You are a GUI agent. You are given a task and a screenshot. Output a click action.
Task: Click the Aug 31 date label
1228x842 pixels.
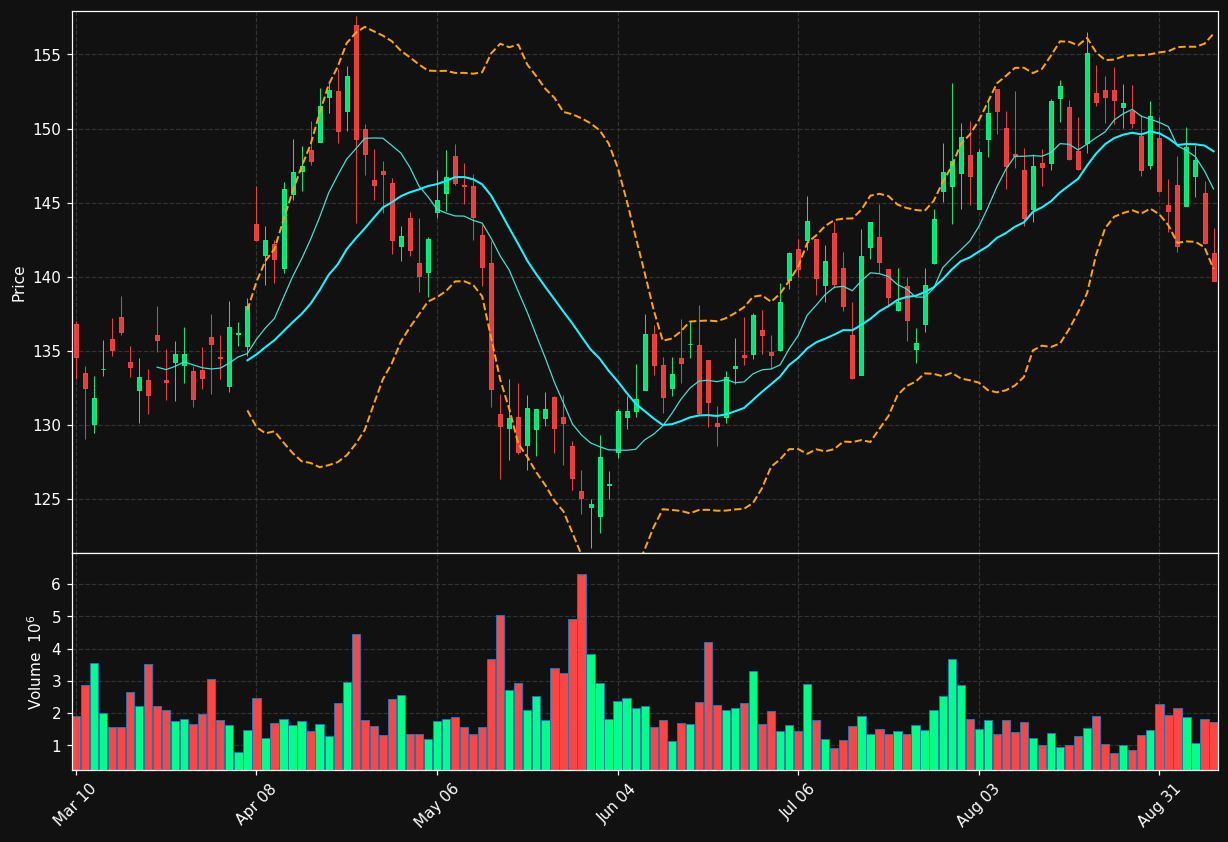tap(1158, 804)
